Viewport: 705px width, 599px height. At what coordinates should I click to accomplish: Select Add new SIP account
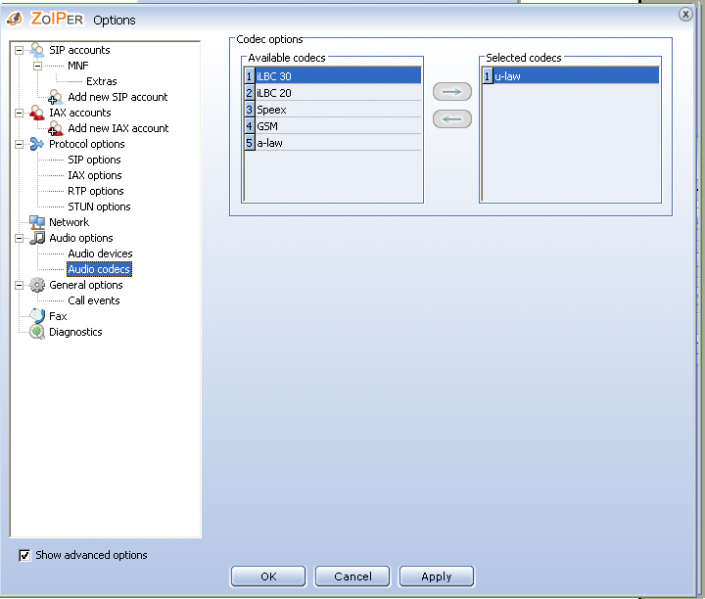coord(117,97)
